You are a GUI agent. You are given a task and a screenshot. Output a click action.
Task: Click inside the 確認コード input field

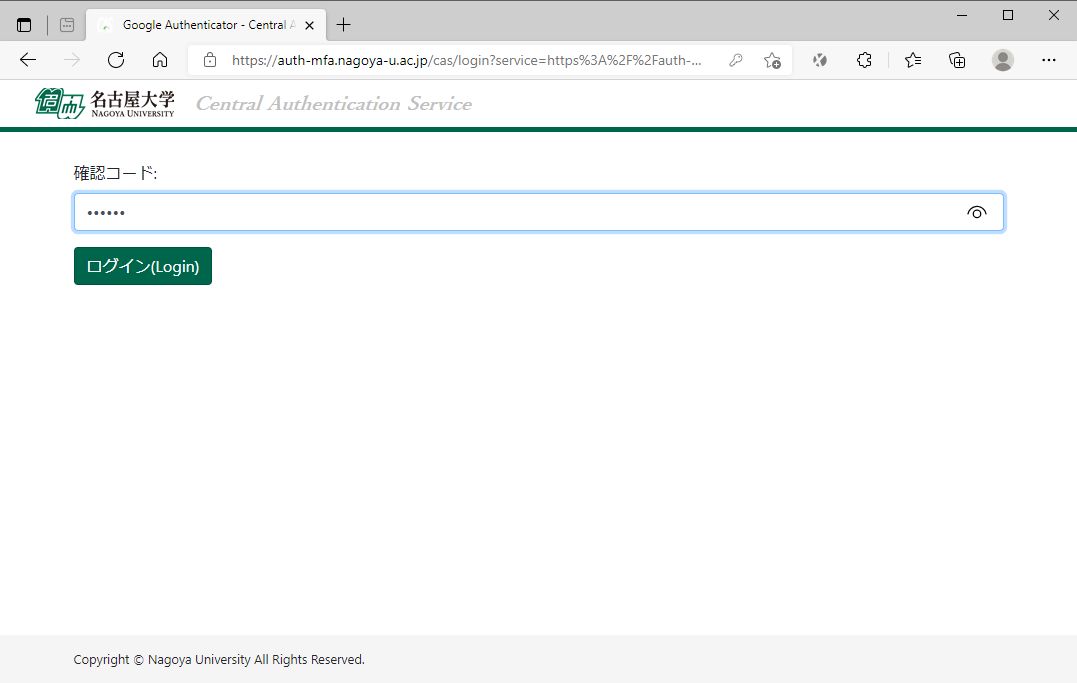[x=400, y=212]
